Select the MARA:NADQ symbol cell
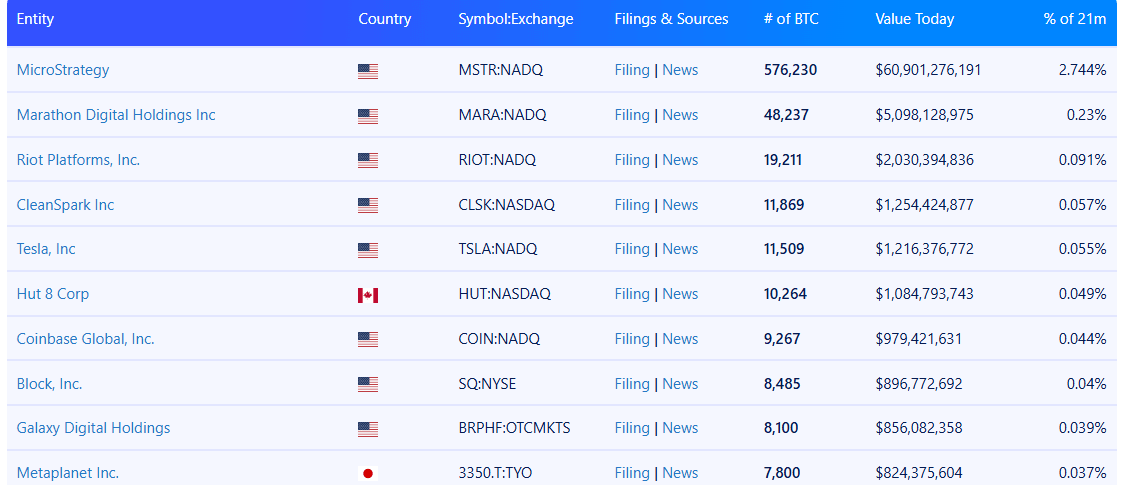This screenshot has height=485, width=1129. [502, 114]
